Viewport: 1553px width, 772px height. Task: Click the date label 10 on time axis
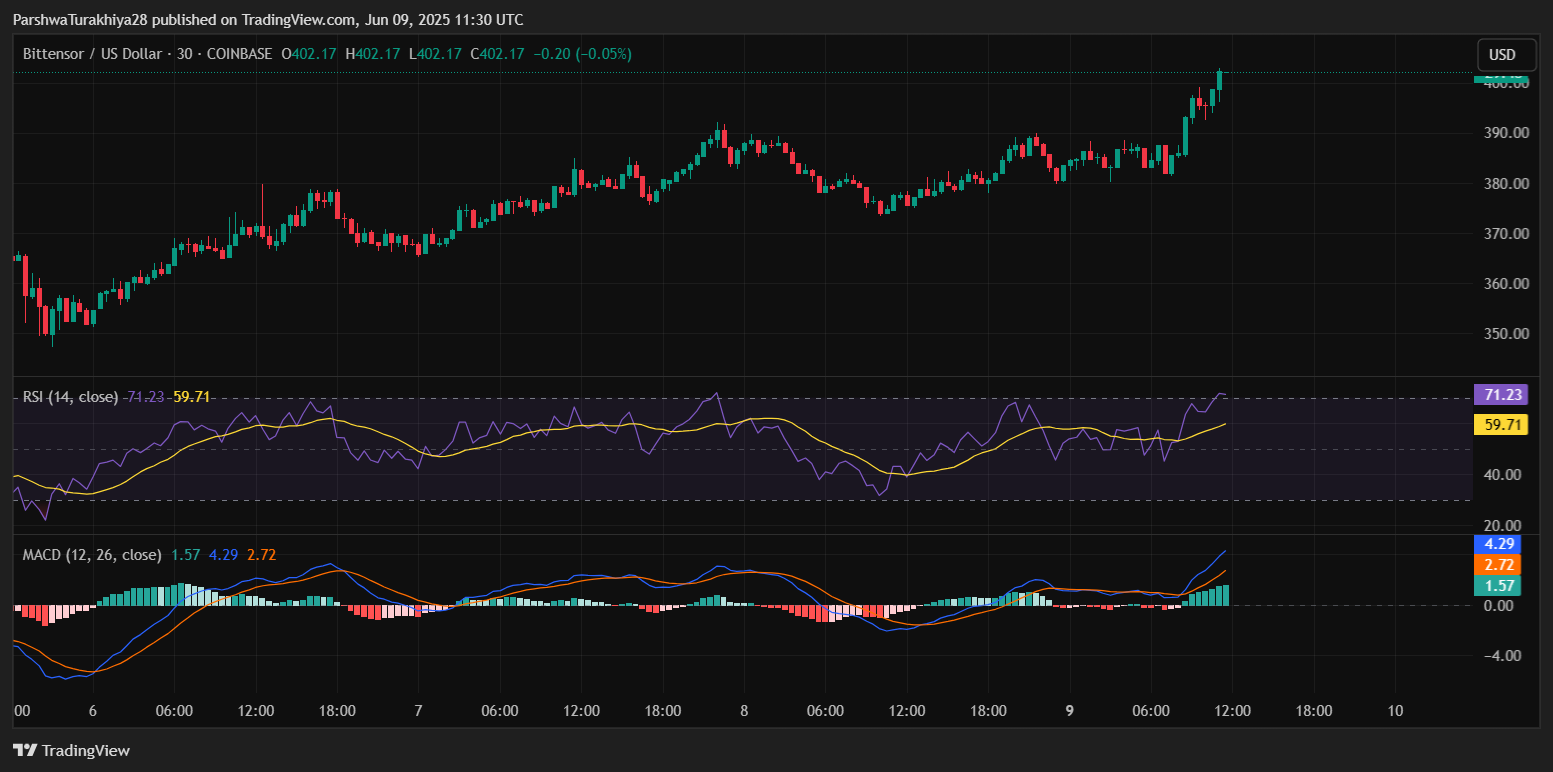tap(1396, 711)
